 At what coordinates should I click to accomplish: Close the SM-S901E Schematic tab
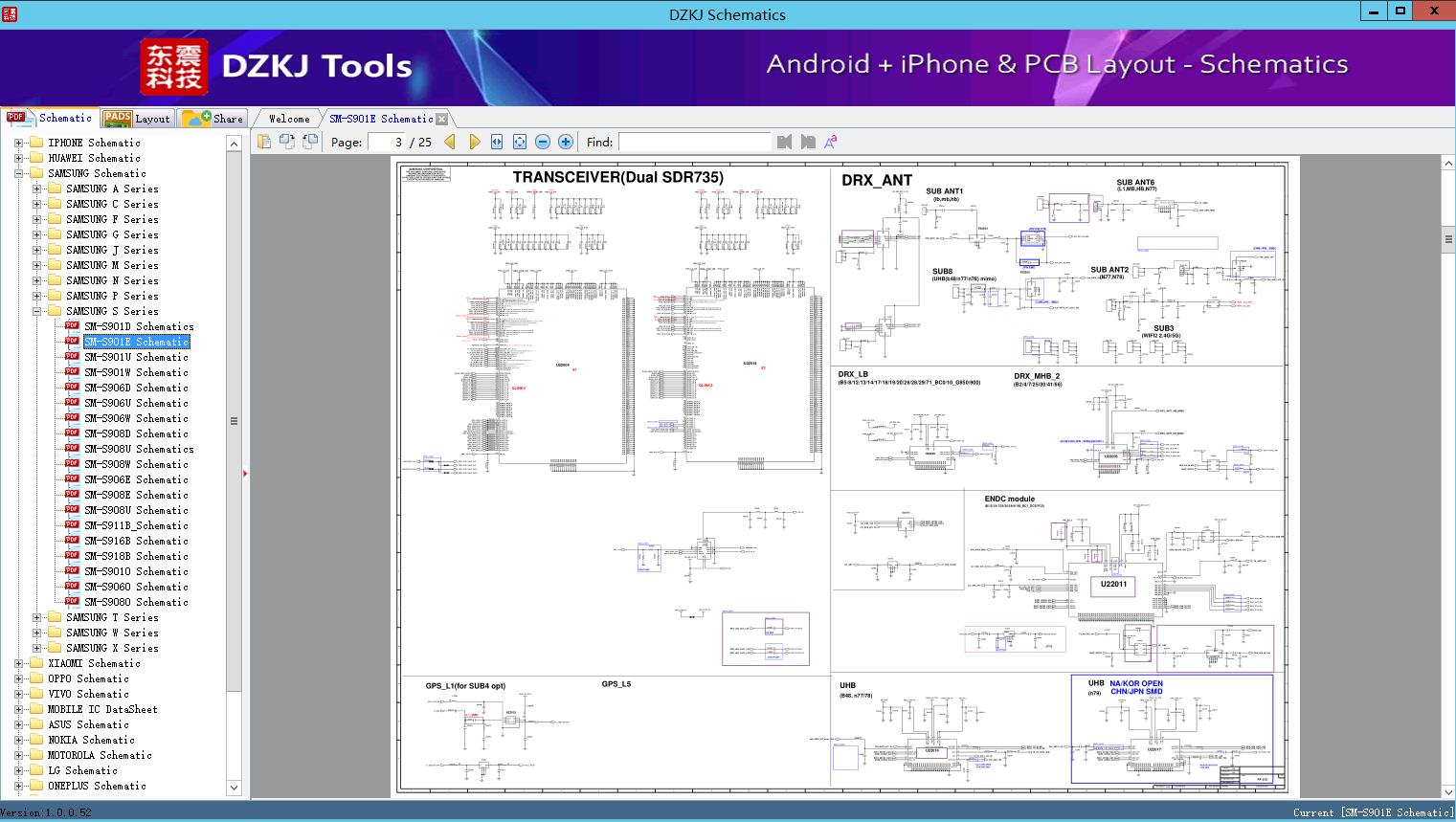click(442, 119)
